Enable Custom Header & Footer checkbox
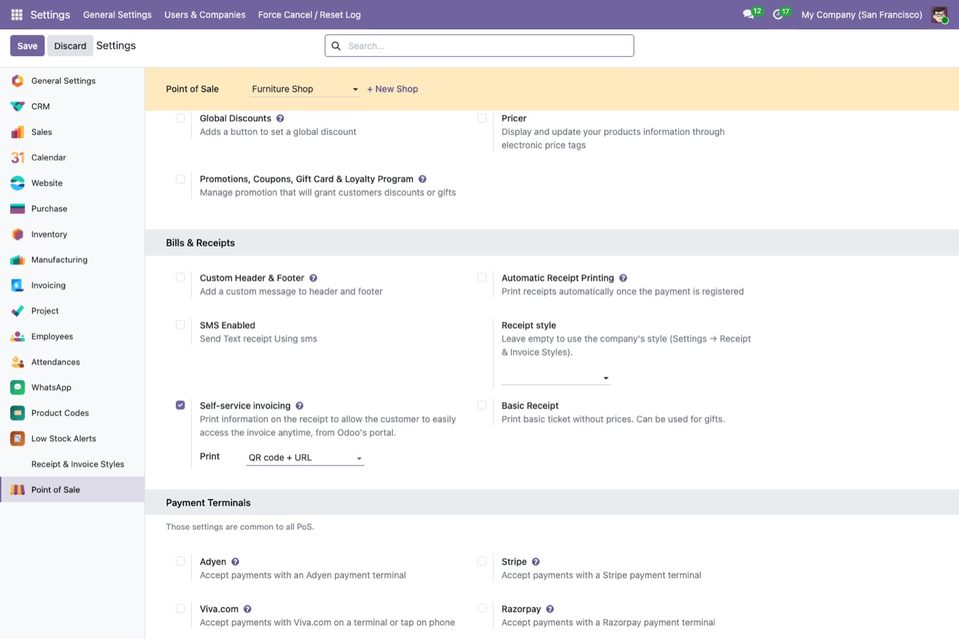The height and width of the screenshot is (639, 959). click(x=180, y=278)
